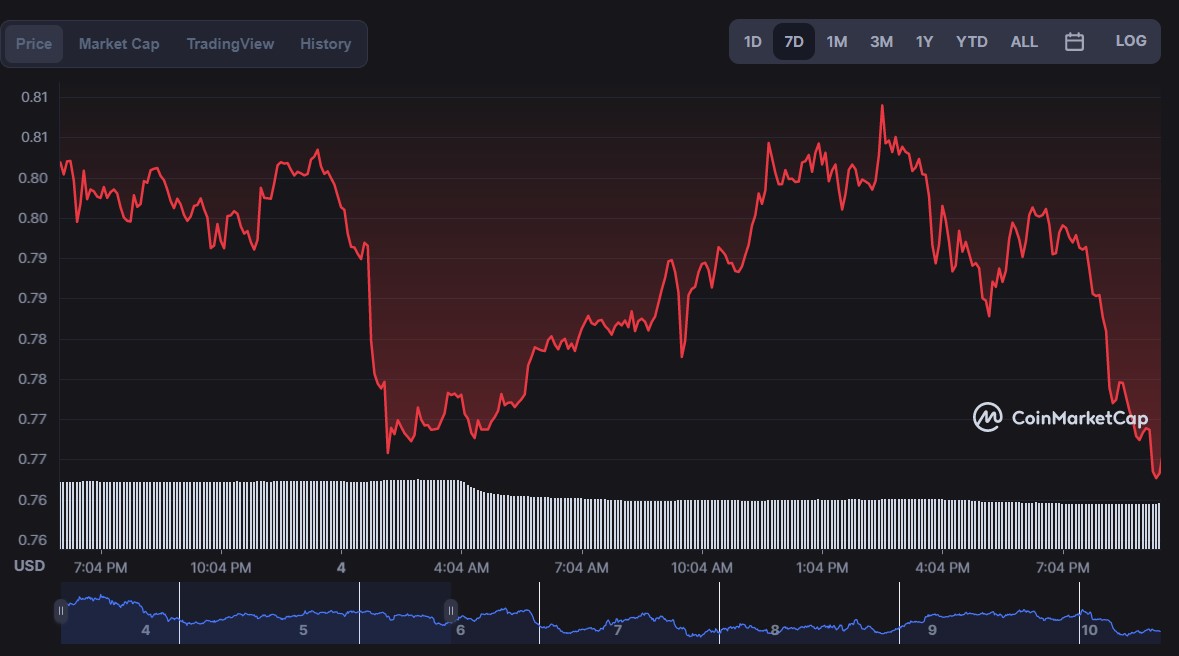The image size is (1179, 656).
Task: Click day 9 on the mini navigator timeline
Action: pos(932,630)
